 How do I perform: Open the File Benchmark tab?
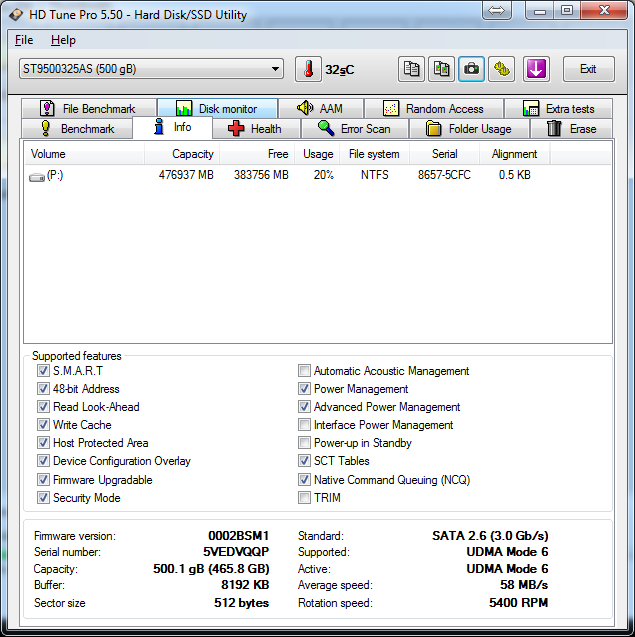89,108
